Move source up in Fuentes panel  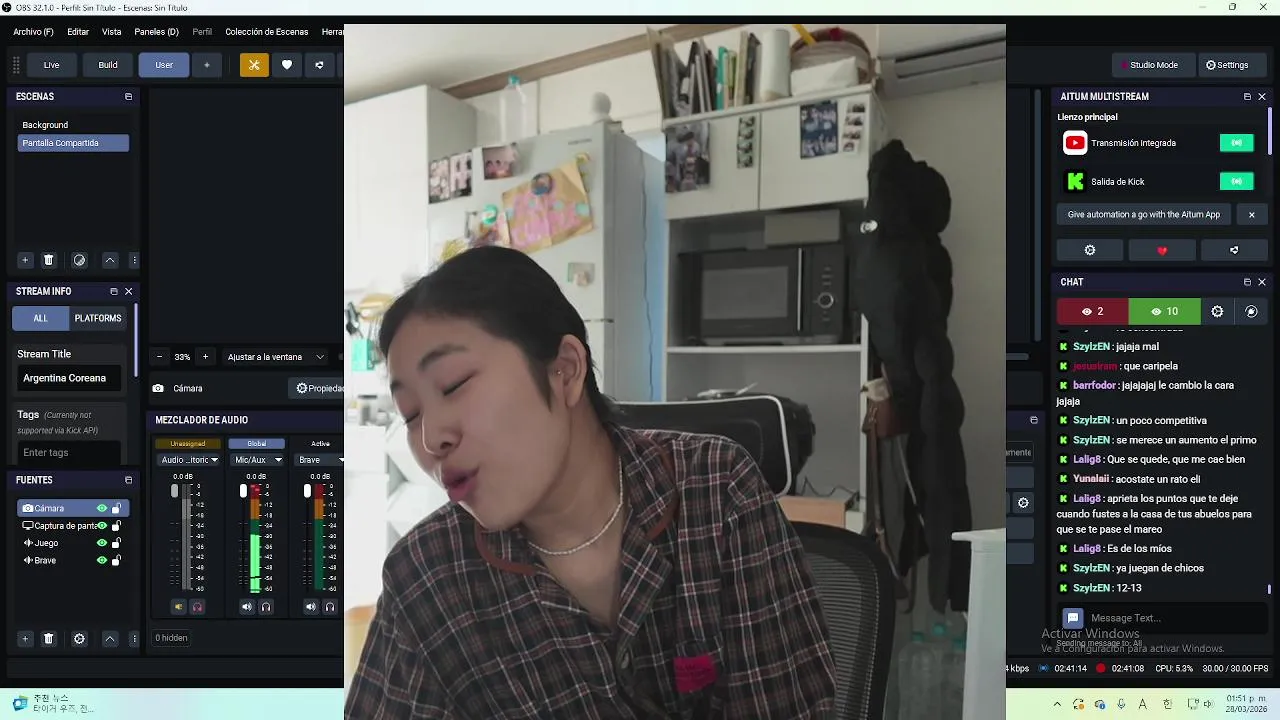coord(110,638)
